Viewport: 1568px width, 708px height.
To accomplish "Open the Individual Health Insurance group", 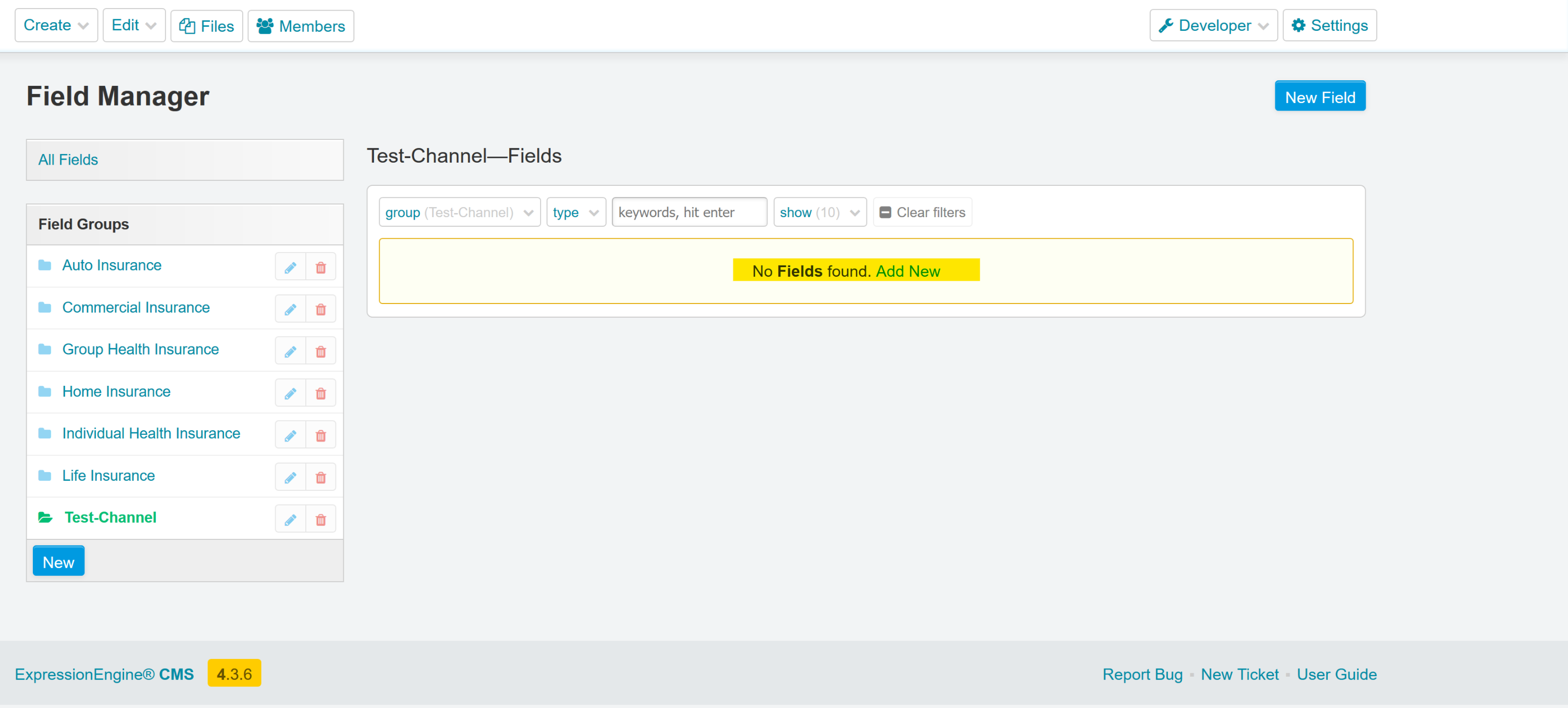I will click(151, 433).
